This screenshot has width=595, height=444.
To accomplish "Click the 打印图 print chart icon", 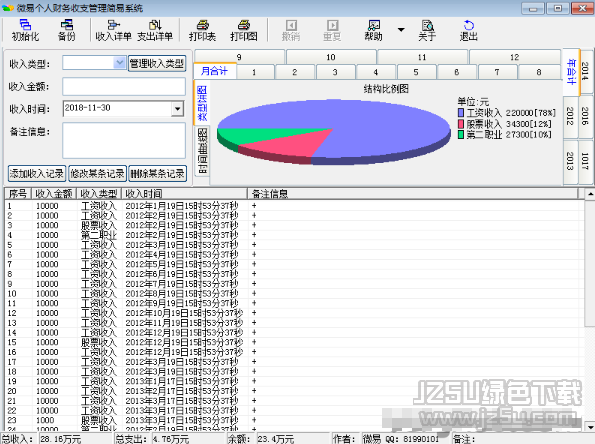I will (244, 30).
